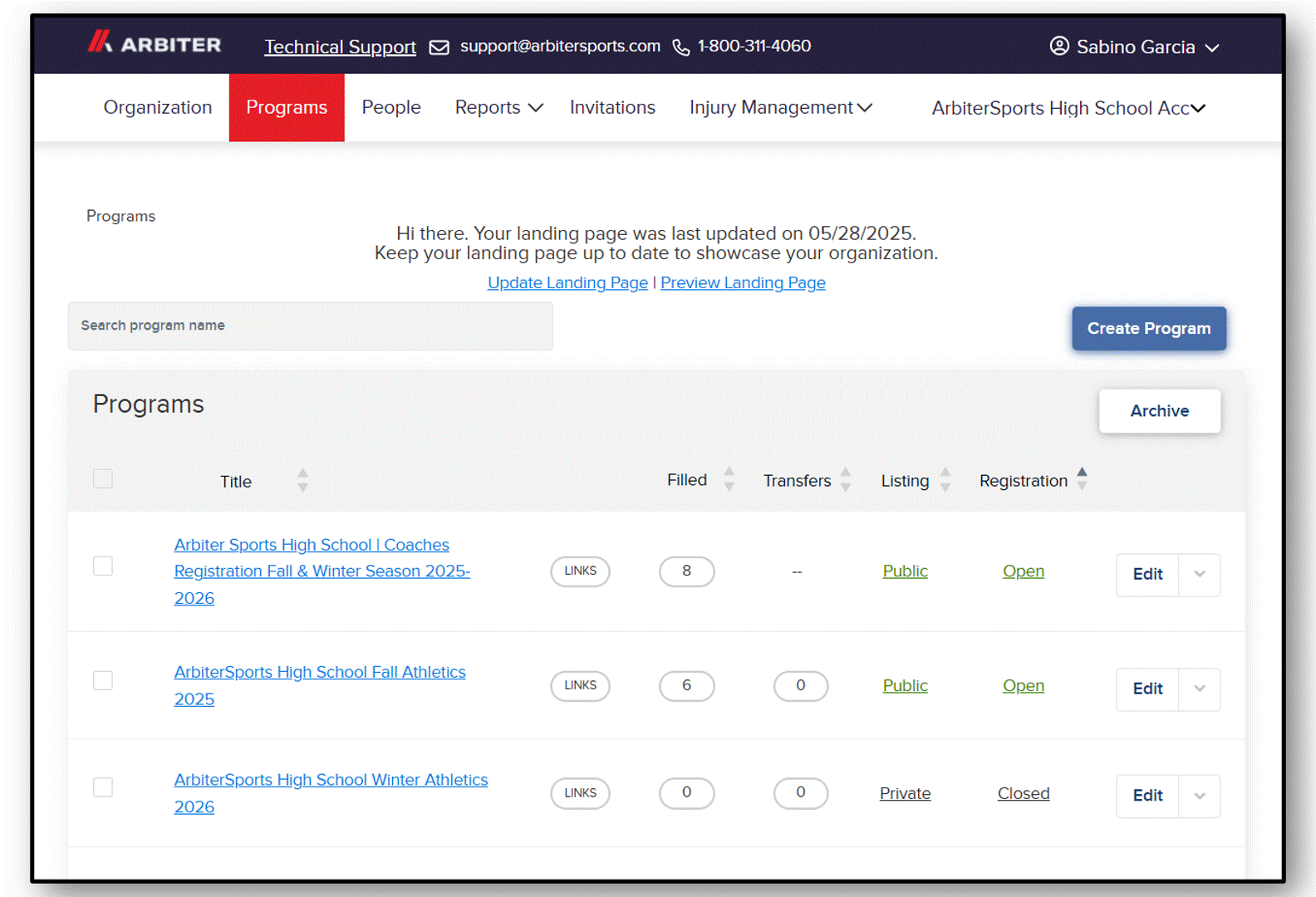Check the Coaches Registration program row checkbox

(103, 566)
